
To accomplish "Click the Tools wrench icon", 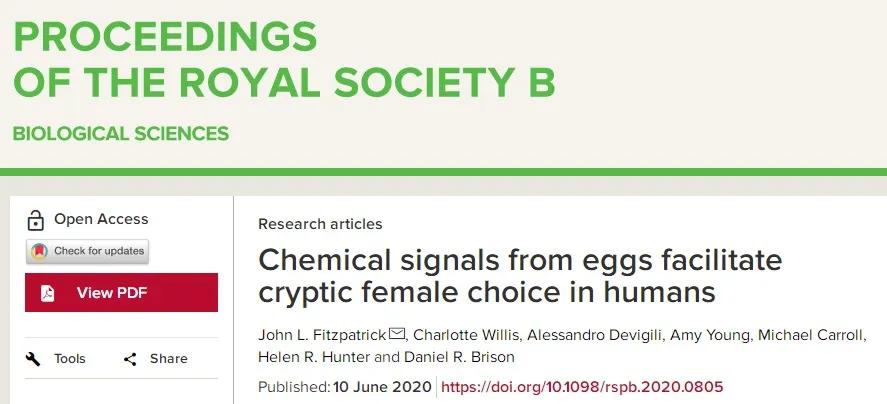I will (x=33, y=359).
